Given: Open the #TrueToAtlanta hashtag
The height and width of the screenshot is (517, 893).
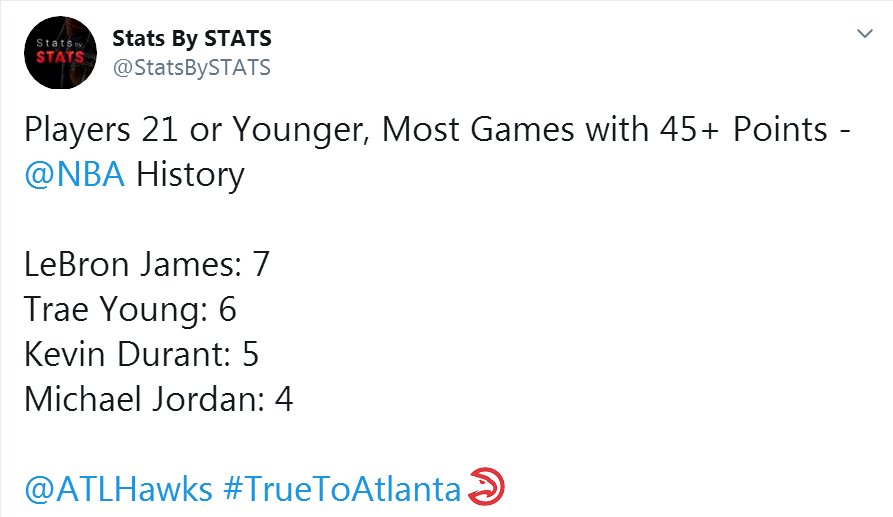Looking at the screenshot, I should [x=342, y=489].
